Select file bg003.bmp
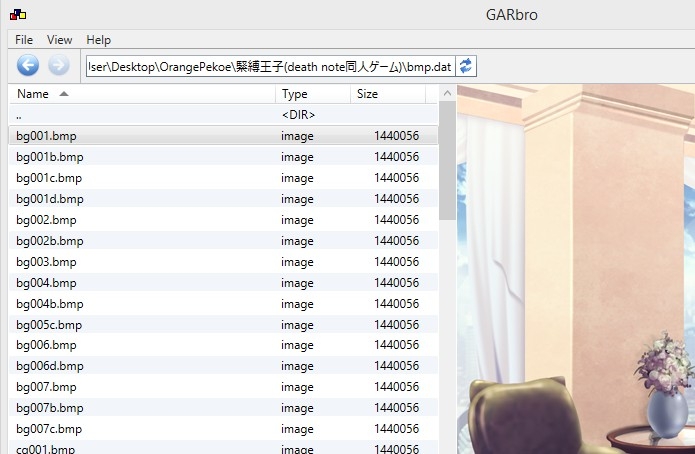The image size is (695, 454). (x=223, y=262)
